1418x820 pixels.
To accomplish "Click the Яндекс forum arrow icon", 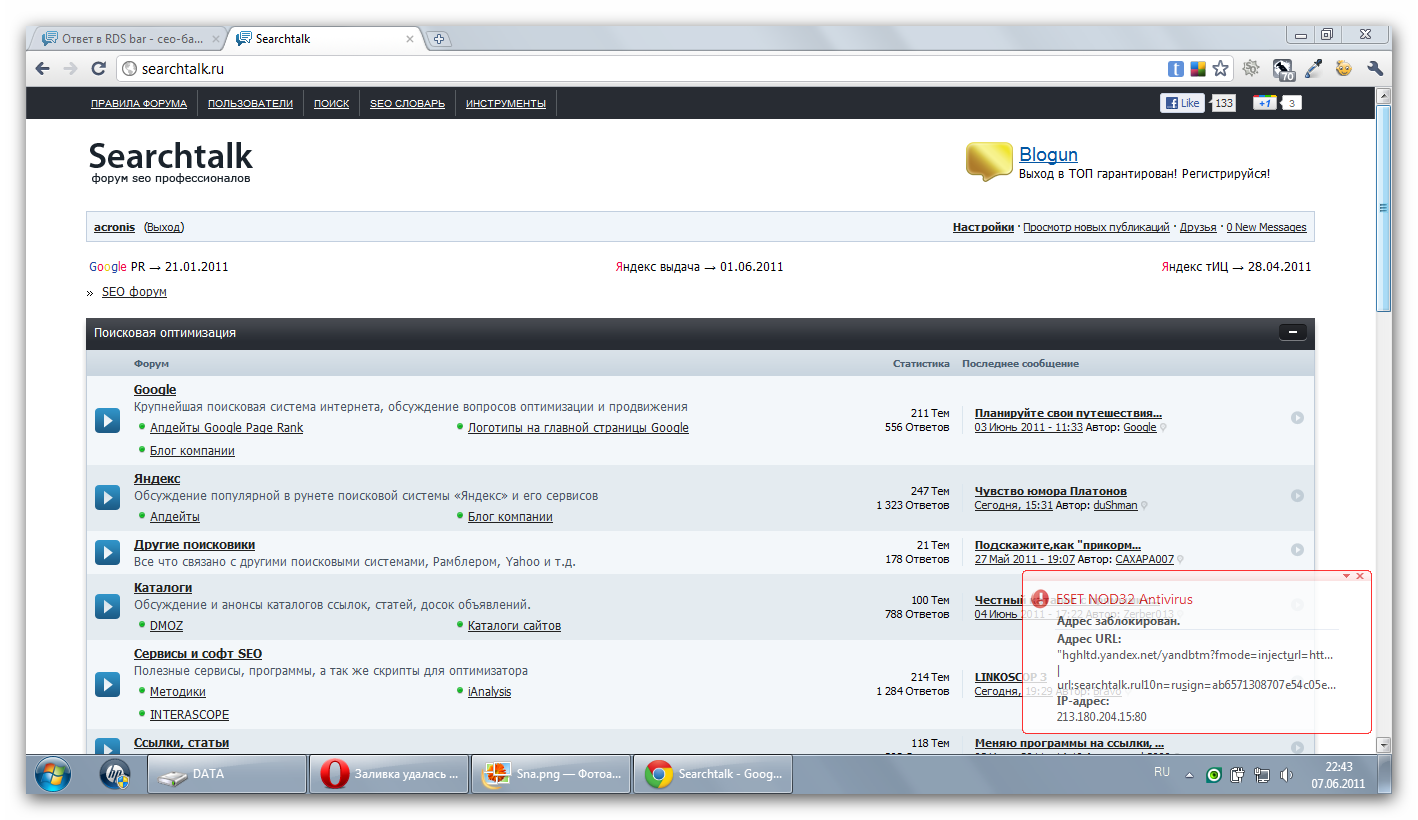I will [x=107, y=497].
